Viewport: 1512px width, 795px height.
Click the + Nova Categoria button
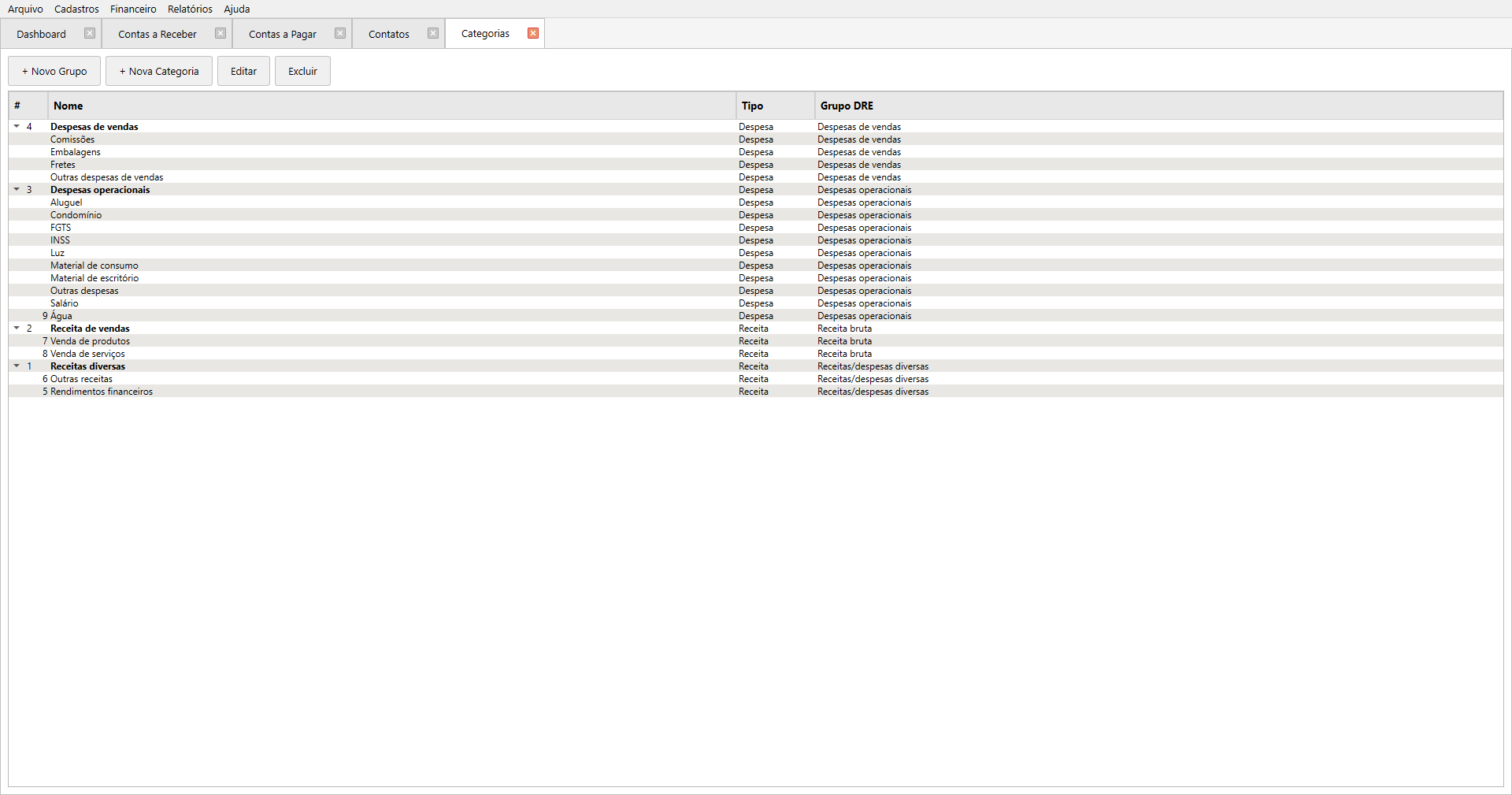coord(159,71)
